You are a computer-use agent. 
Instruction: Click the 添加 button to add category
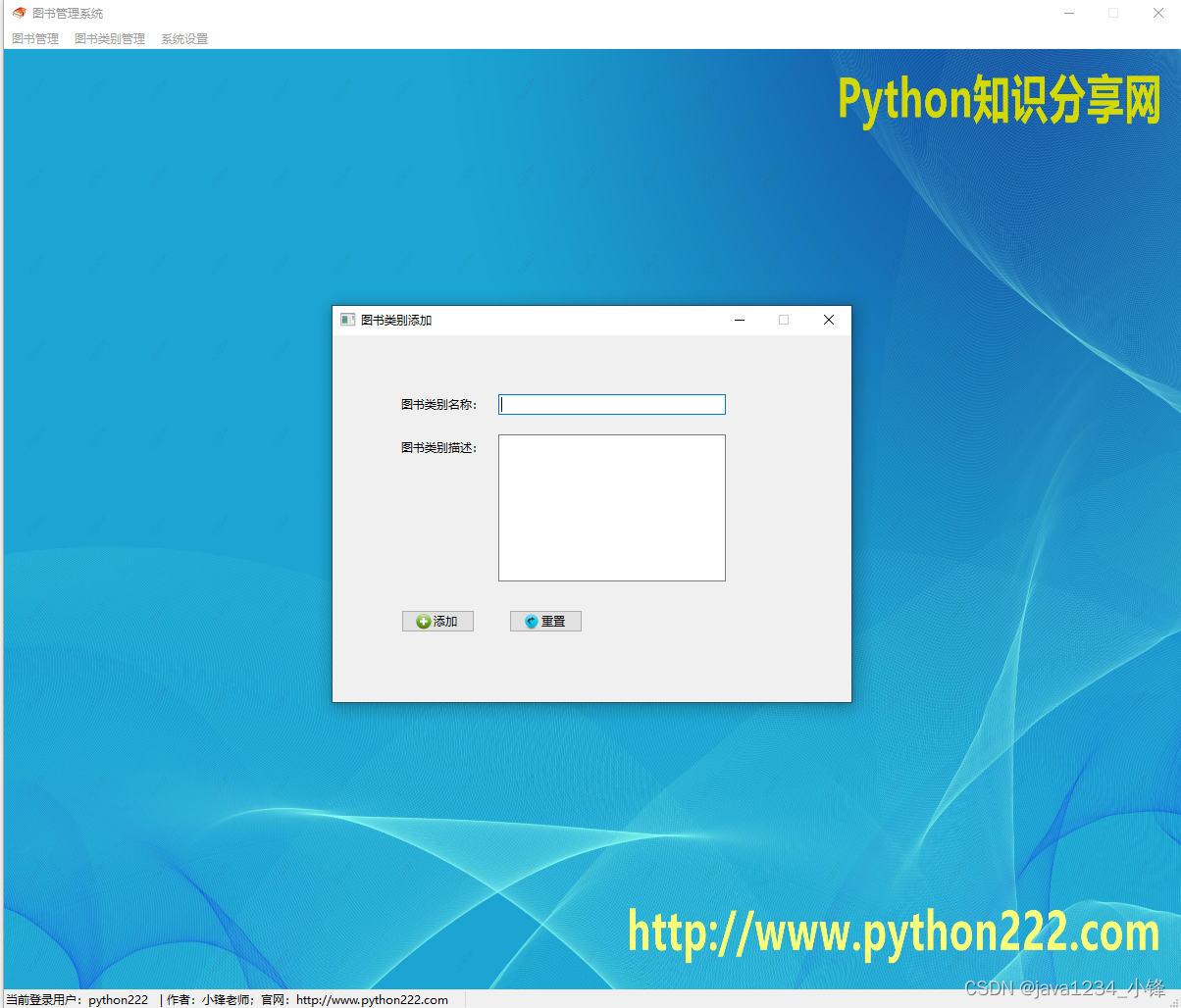pos(437,621)
